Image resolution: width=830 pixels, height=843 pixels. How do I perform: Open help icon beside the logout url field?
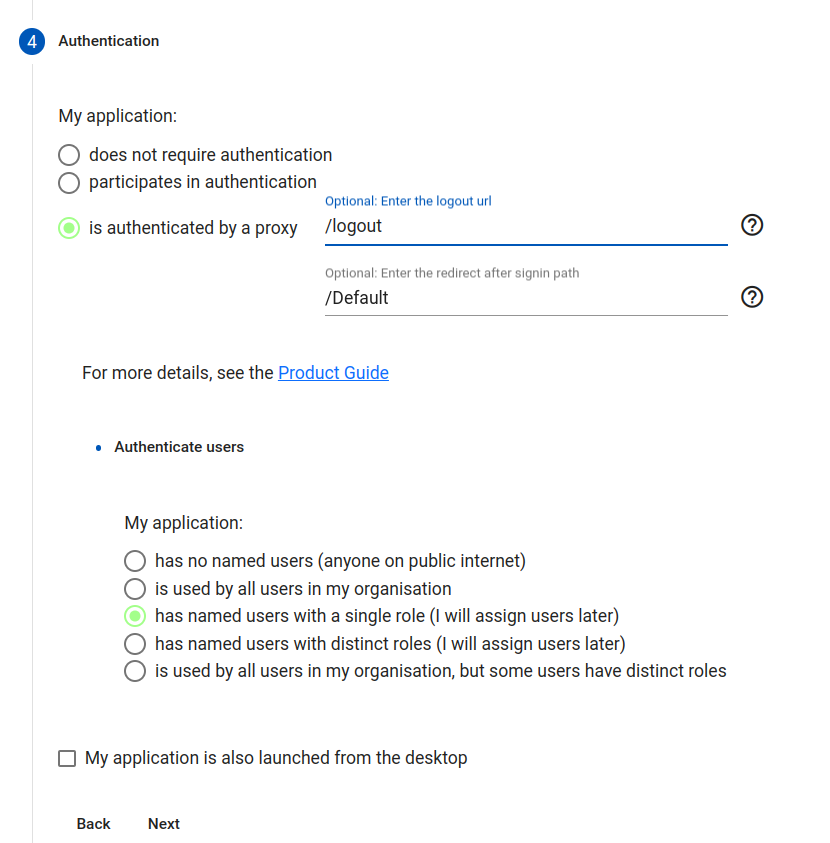pyautogui.click(x=752, y=225)
